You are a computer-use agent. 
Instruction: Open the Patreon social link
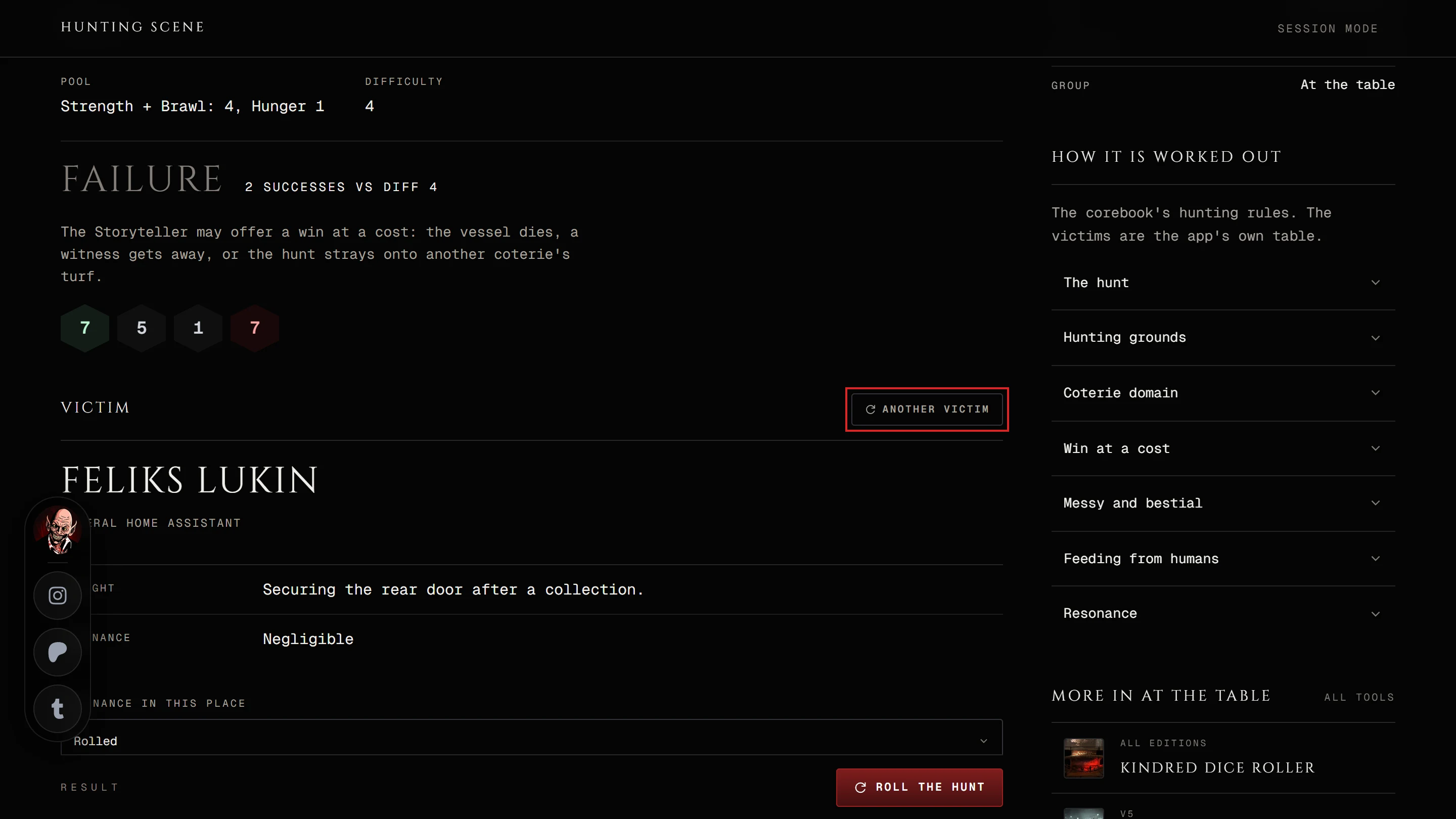58,652
